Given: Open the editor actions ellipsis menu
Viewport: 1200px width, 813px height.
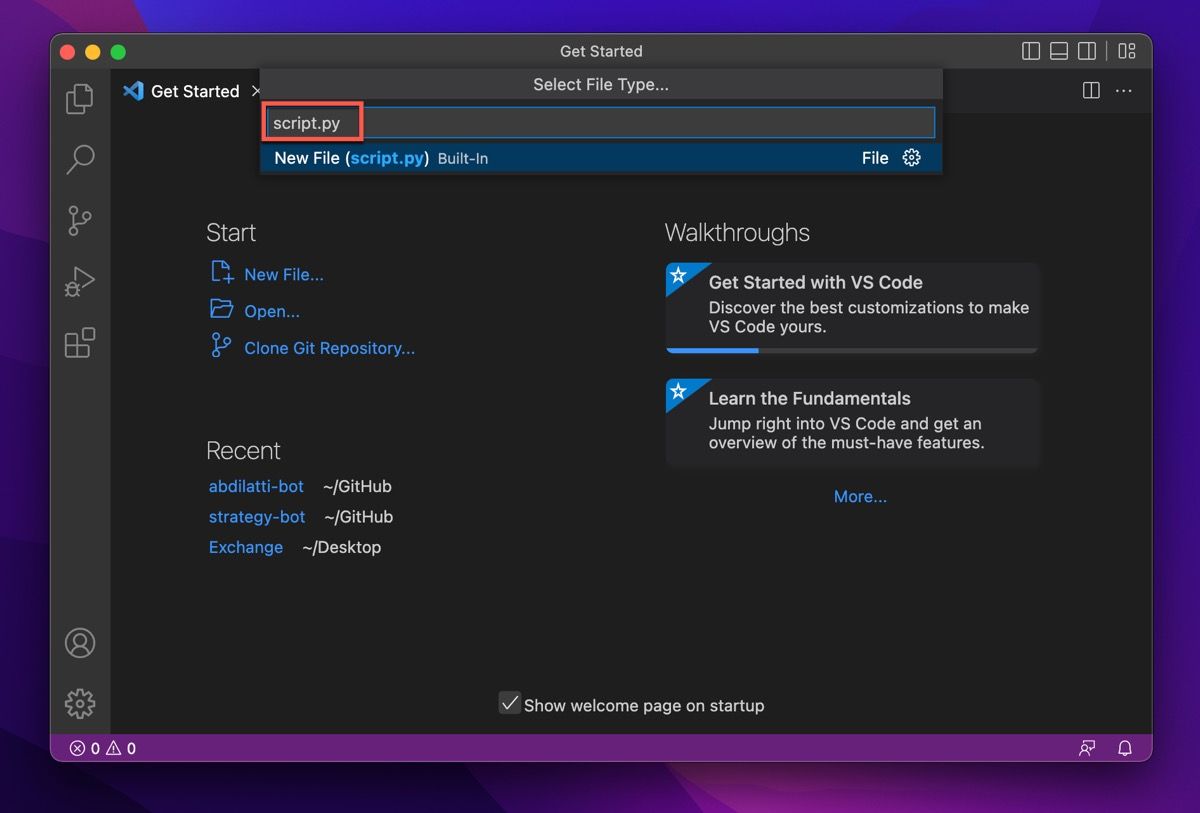Looking at the screenshot, I should point(1124,90).
